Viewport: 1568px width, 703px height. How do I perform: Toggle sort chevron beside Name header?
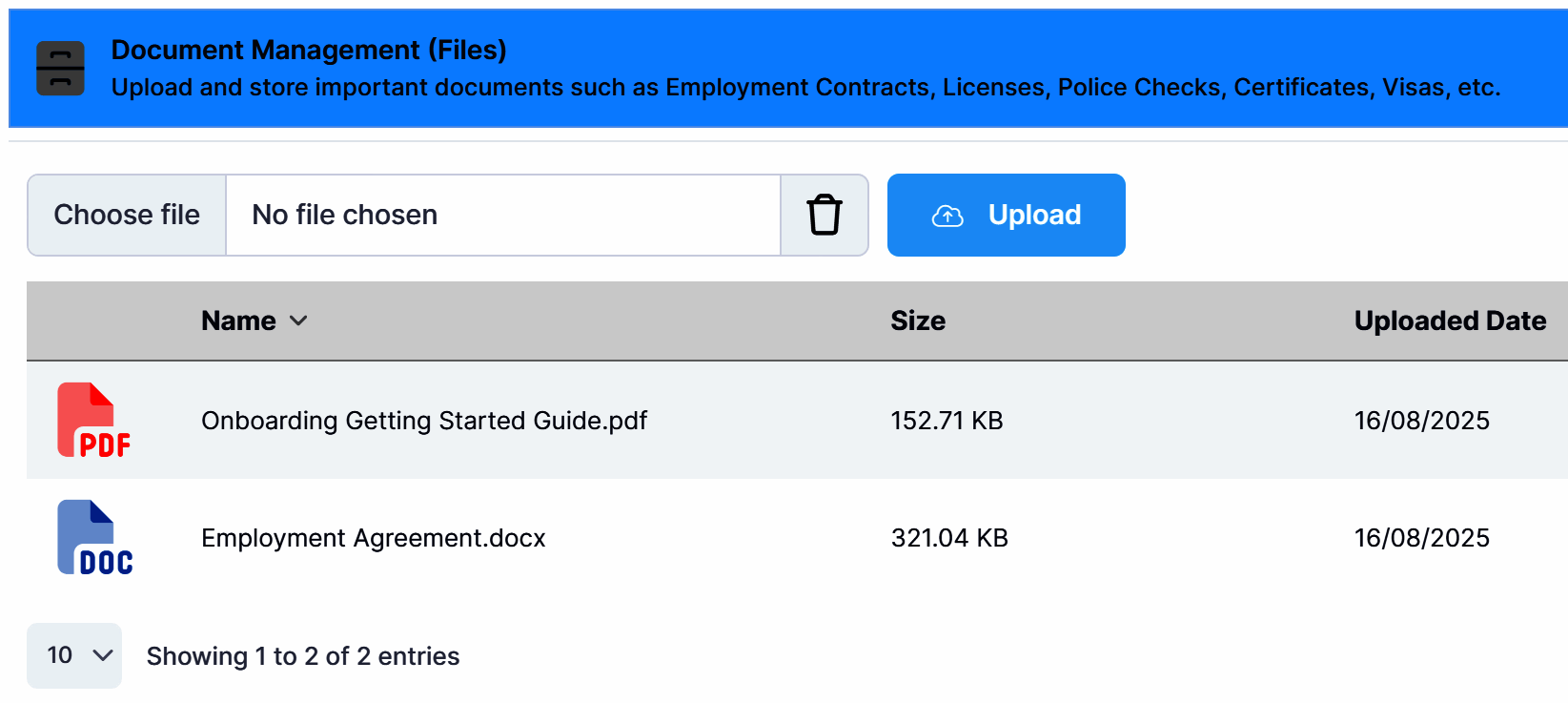pos(298,320)
